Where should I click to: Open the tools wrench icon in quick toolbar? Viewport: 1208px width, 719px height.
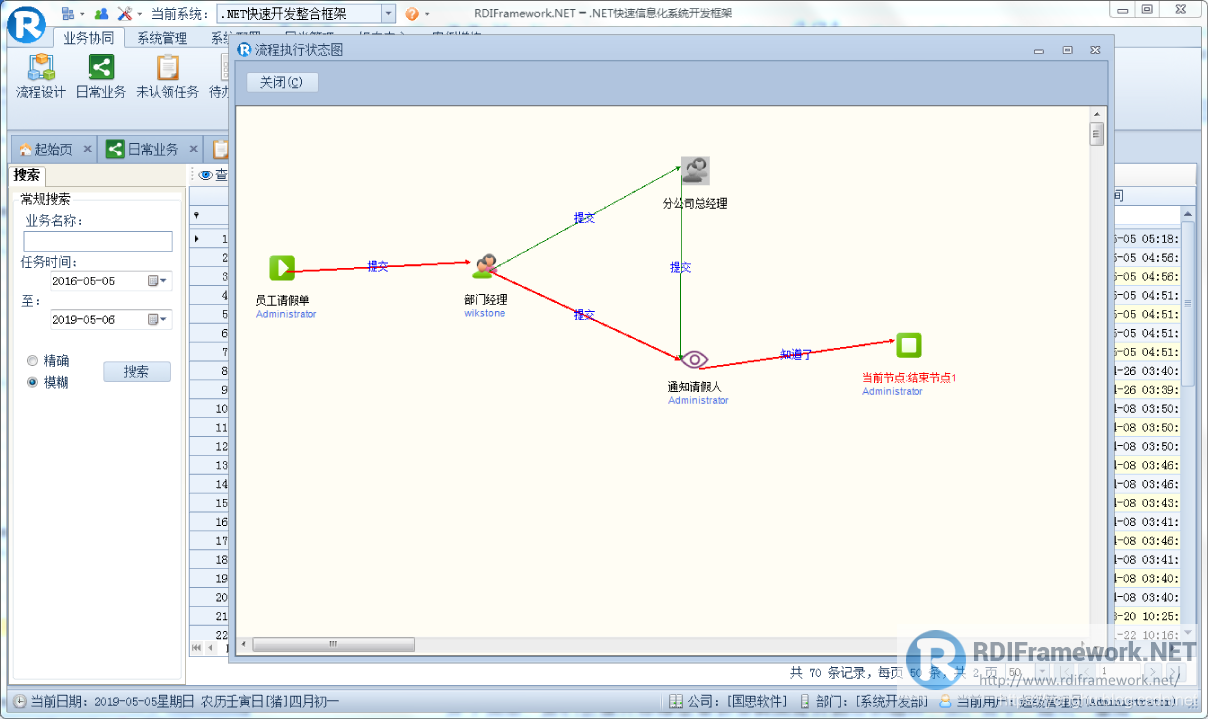125,14
